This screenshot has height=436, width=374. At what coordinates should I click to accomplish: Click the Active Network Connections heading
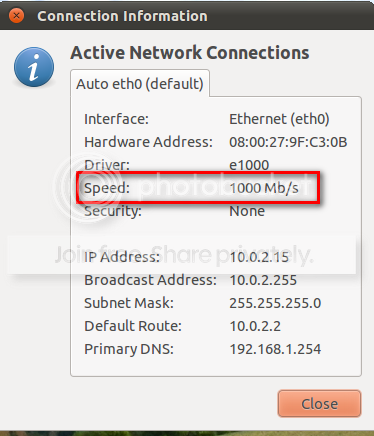[x=190, y=53]
